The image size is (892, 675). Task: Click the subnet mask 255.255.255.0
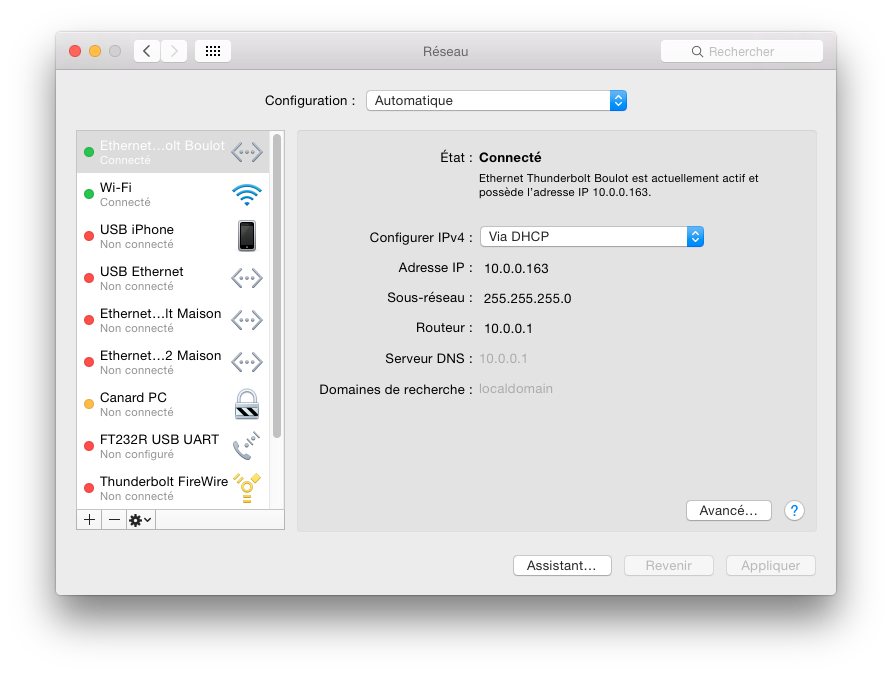pyautogui.click(x=527, y=299)
